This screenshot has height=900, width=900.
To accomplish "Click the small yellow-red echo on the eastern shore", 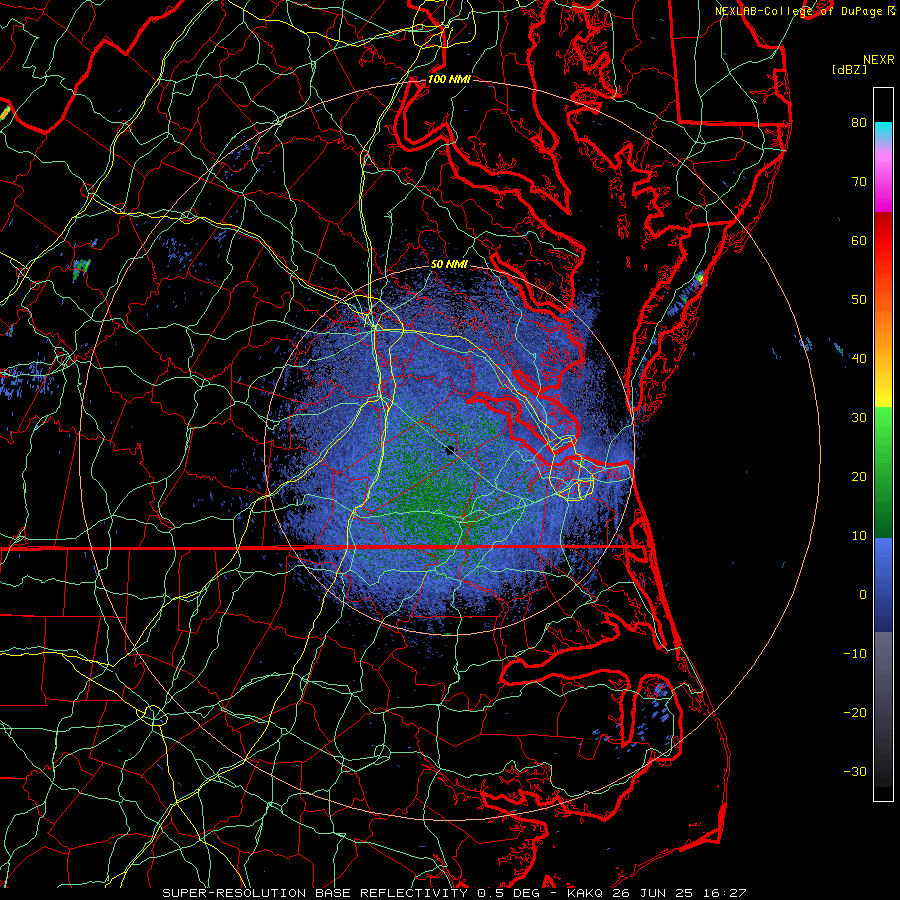I will click(x=699, y=280).
